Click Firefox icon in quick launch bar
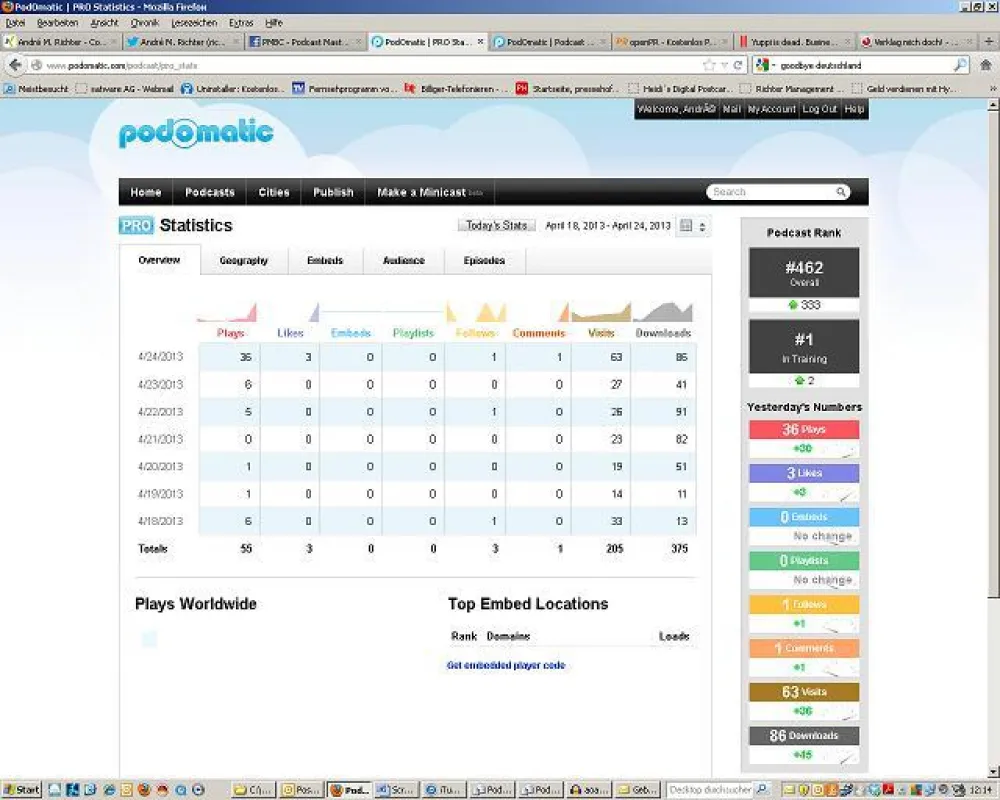Image resolution: width=1000 pixels, height=800 pixels. [x=144, y=790]
